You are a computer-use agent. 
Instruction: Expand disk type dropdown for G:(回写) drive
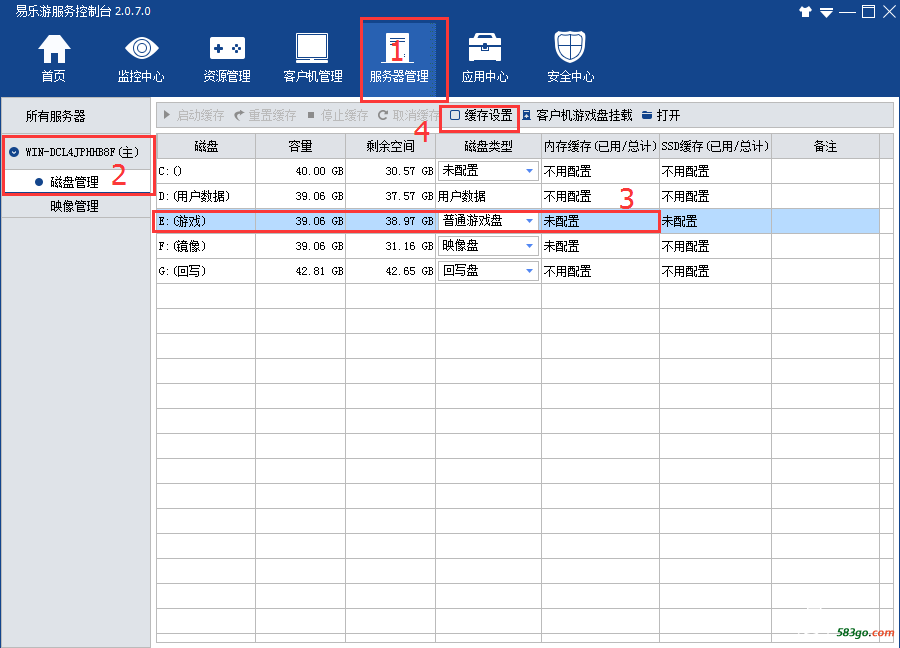529,271
